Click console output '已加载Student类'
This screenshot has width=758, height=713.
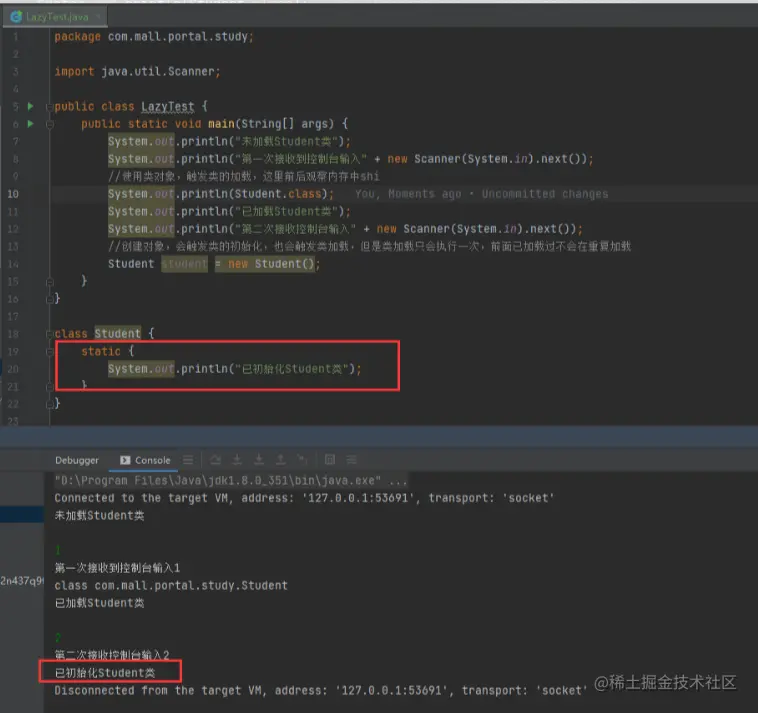pyautogui.click(x=99, y=603)
